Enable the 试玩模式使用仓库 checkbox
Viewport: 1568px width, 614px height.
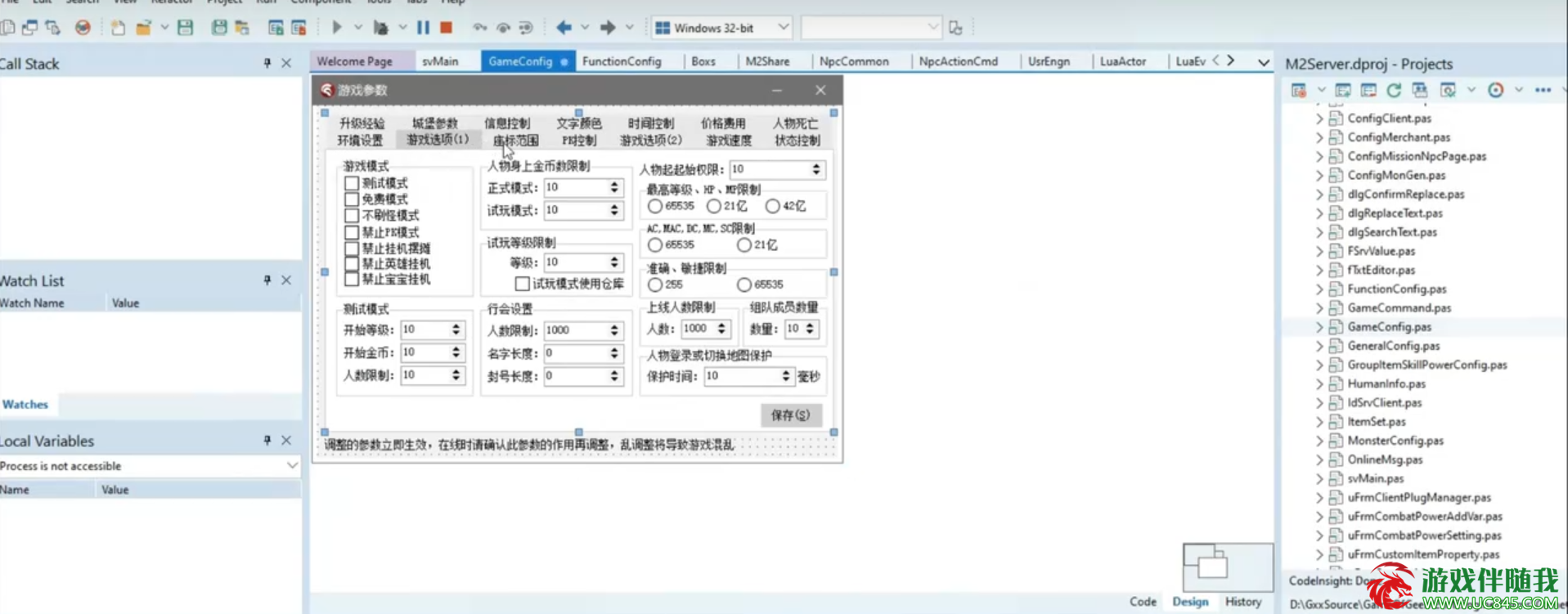pyautogui.click(x=522, y=284)
